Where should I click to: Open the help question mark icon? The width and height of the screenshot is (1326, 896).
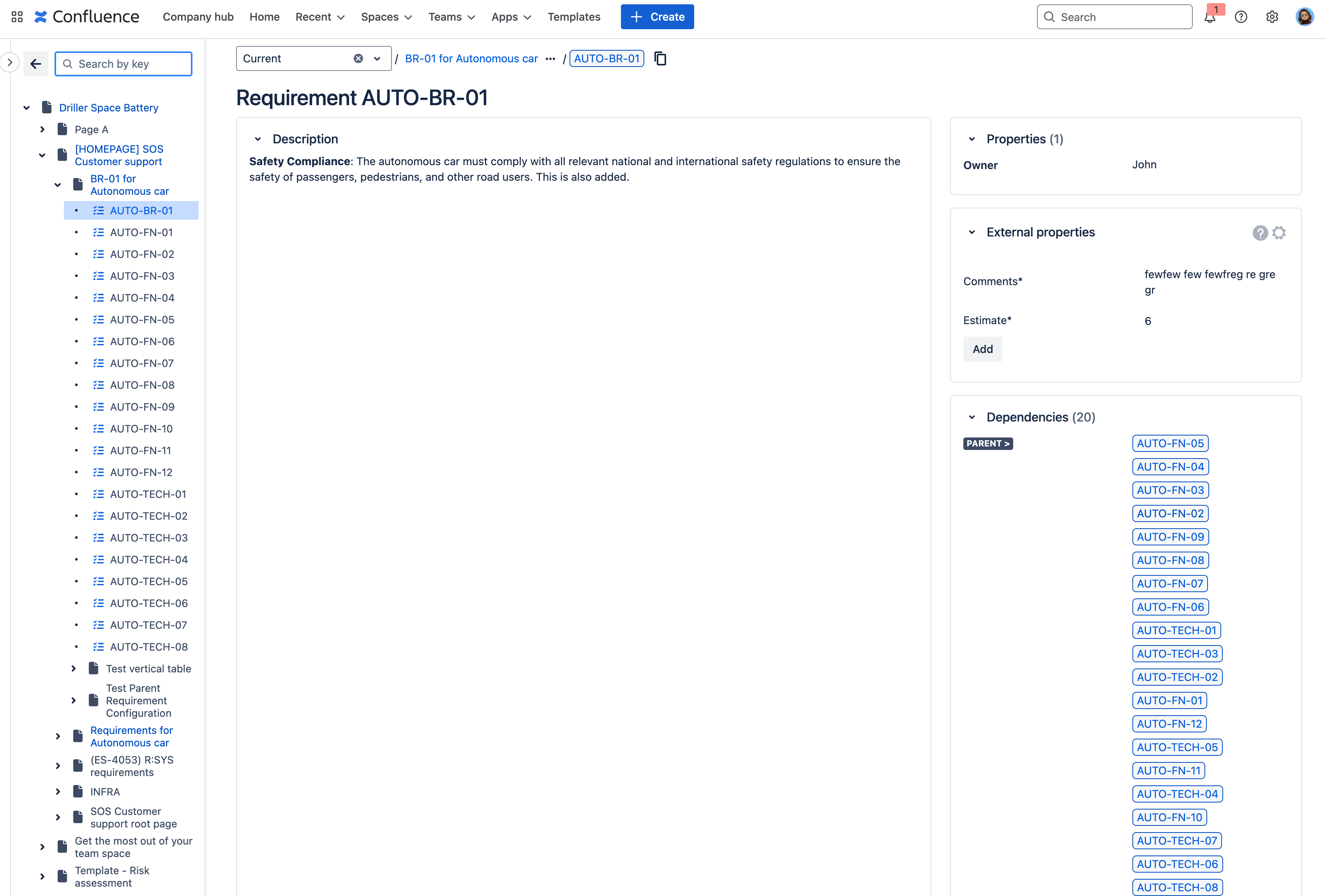pyautogui.click(x=1240, y=17)
